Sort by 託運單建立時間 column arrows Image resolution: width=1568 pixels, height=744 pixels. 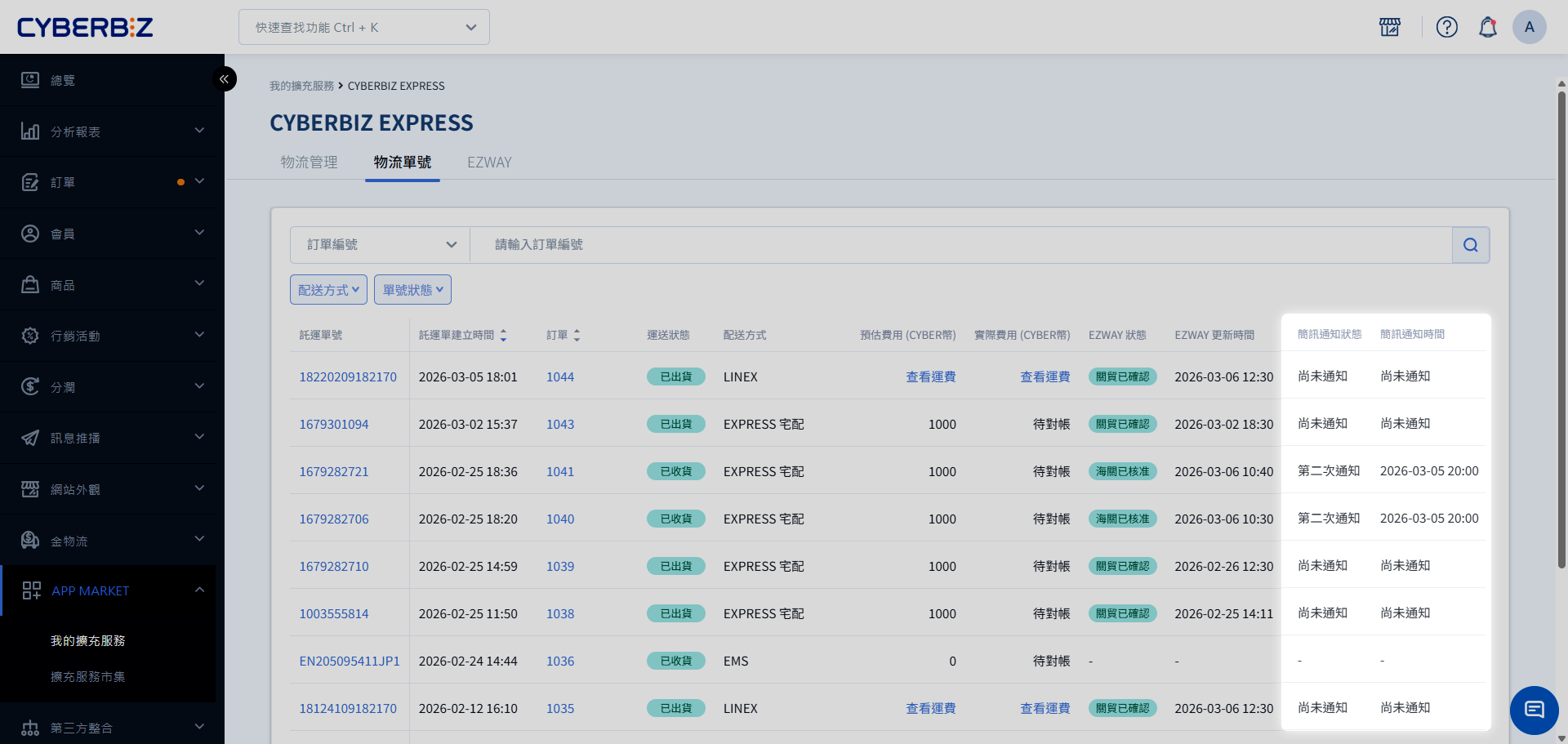503,336
